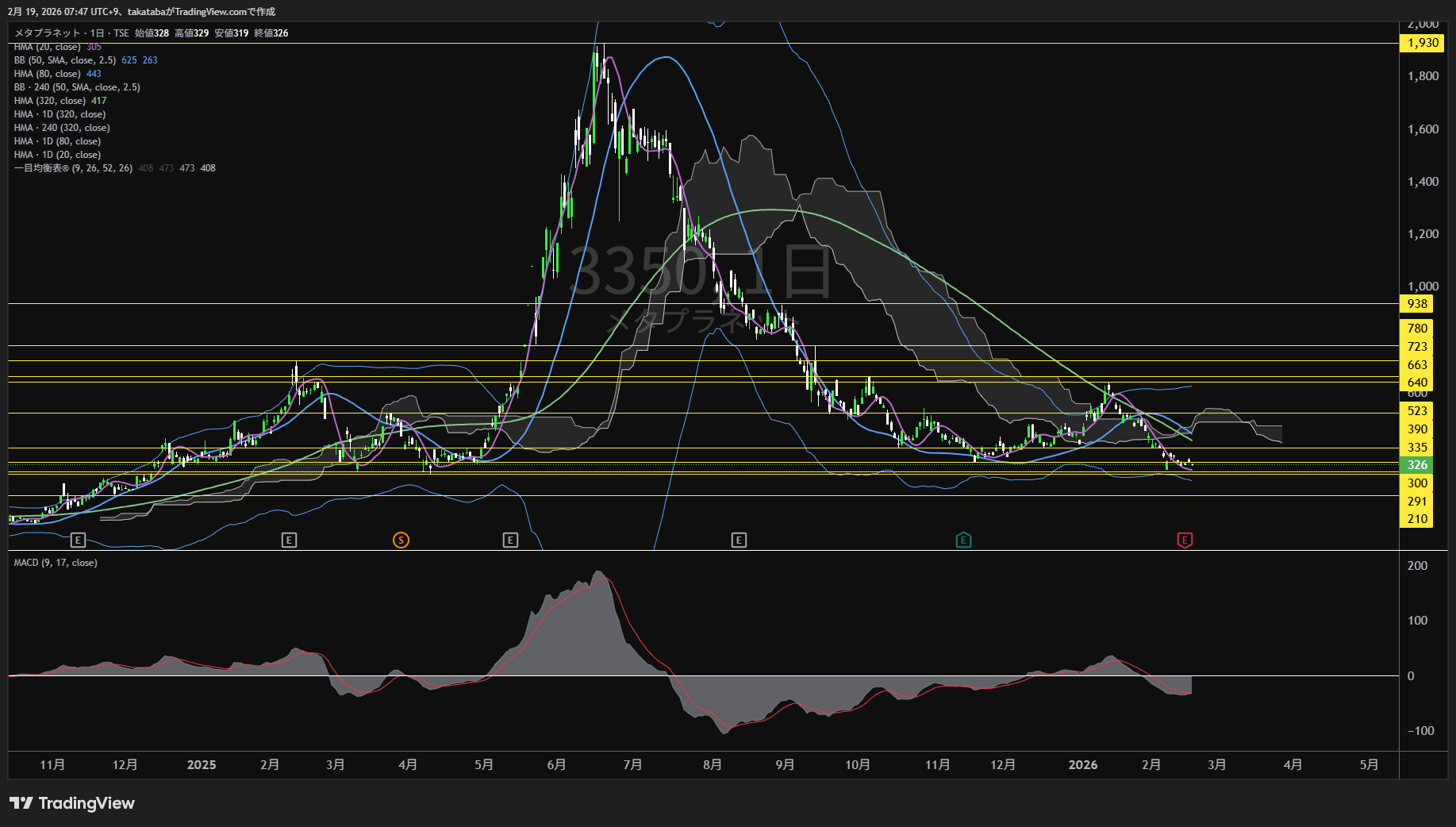Click the 2025 label on the time axis
This screenshot has width=1456, height=827.
pos(202,765)
